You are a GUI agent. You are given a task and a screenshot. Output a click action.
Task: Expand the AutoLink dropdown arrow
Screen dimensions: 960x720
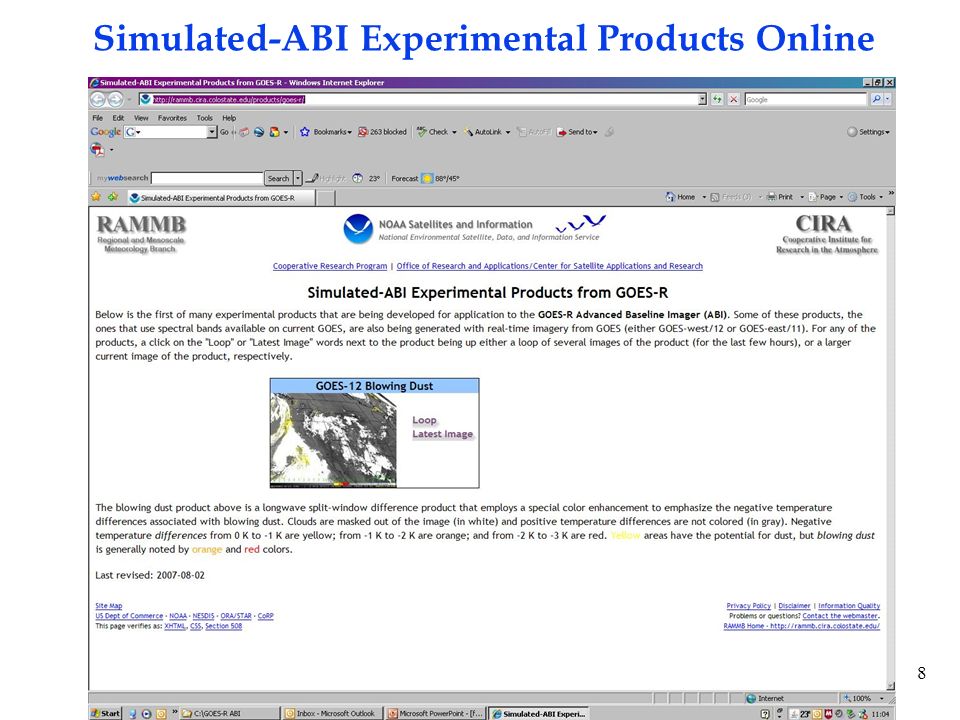pyautogui.click(x=508, y=132)
